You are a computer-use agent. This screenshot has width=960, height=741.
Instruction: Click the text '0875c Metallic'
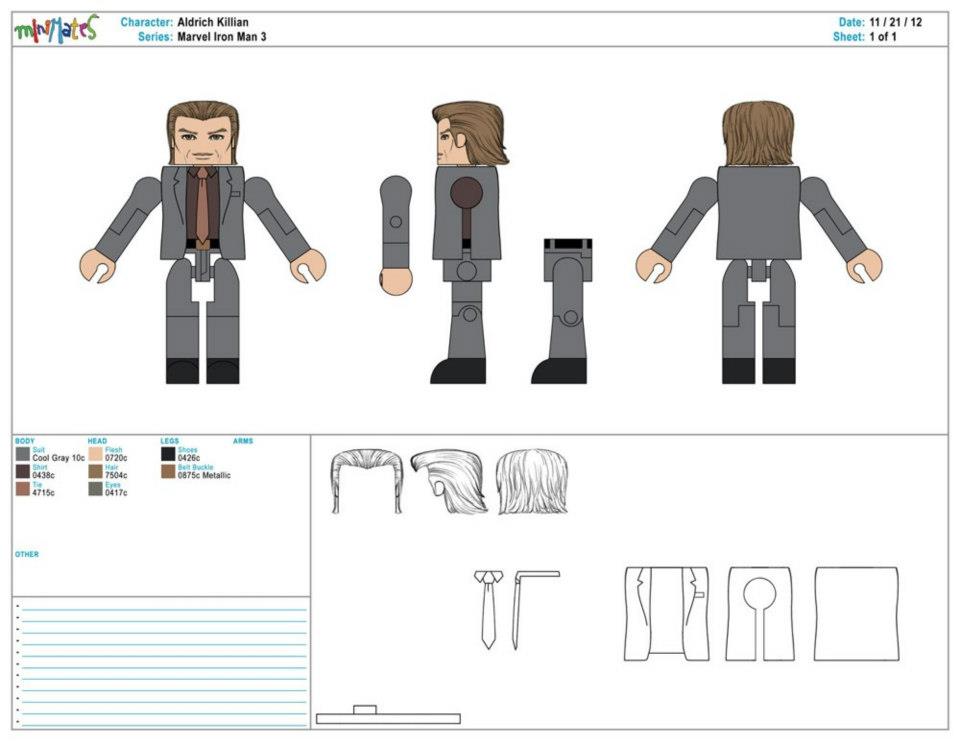coord(204,475)
